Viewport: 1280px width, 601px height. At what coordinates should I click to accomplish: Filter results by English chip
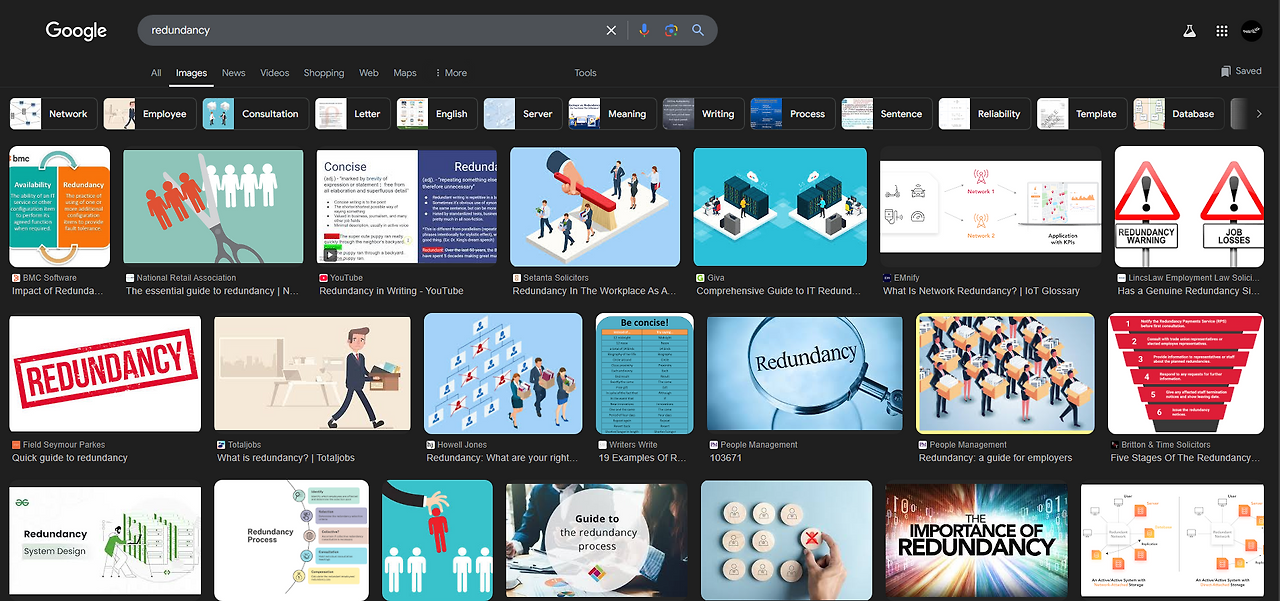437,114
